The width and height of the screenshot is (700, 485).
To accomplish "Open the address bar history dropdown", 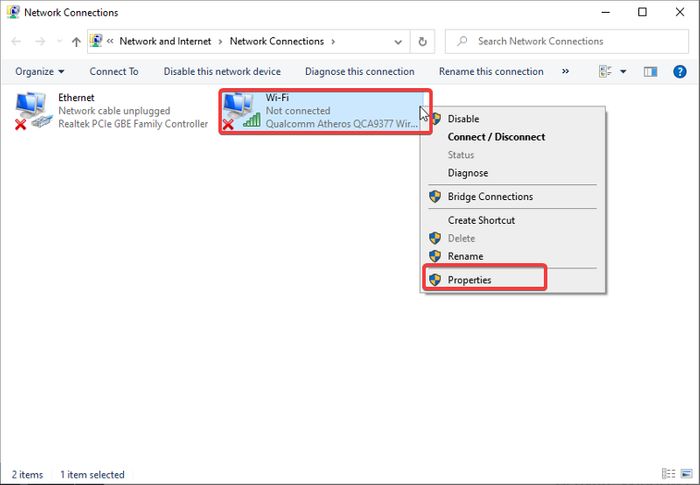I will pos(397,42).
